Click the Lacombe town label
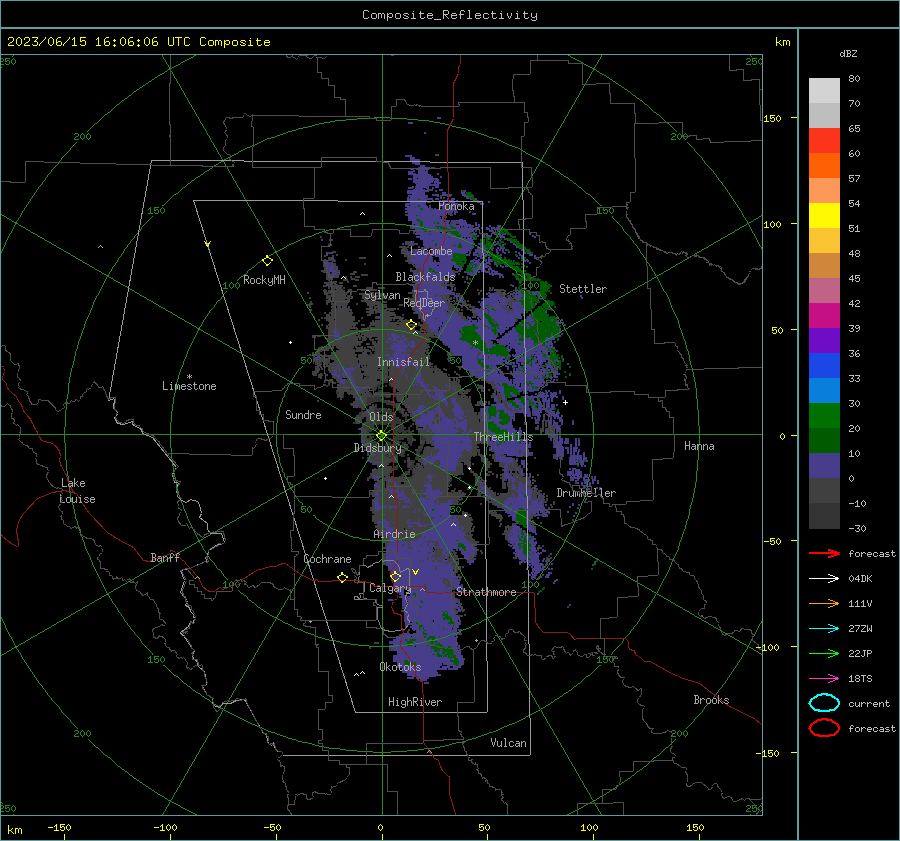The height and width of the screenshot is (841, 900). (431, 251)
